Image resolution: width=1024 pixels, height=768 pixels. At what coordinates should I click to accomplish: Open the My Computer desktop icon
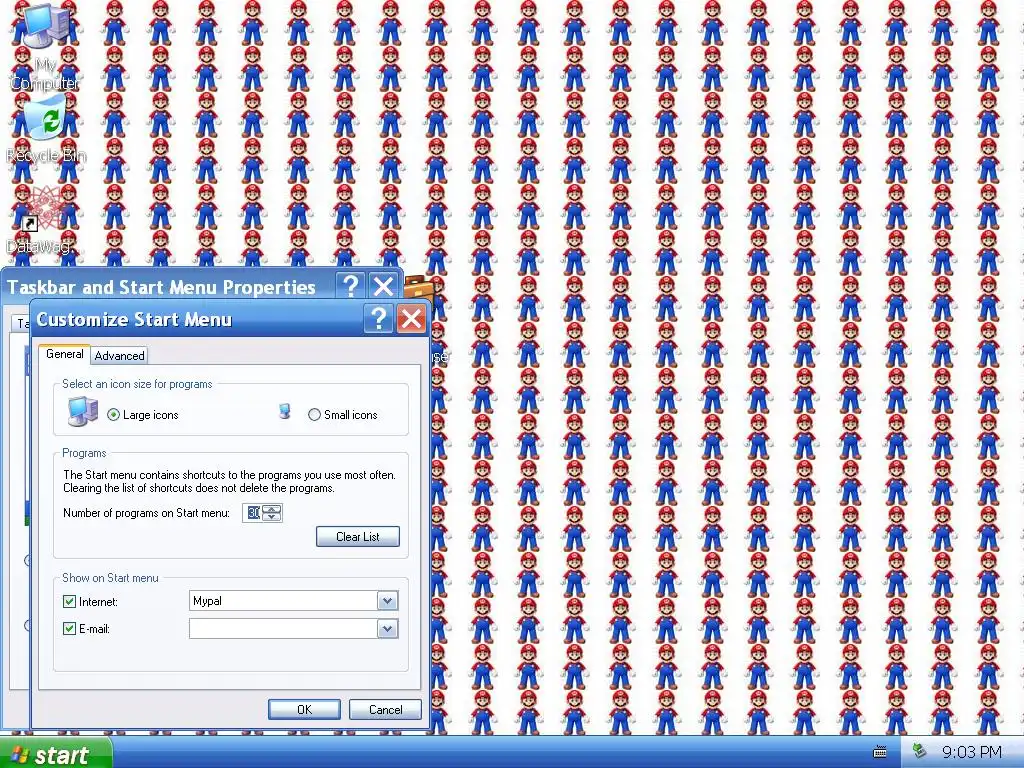point(44,46)
